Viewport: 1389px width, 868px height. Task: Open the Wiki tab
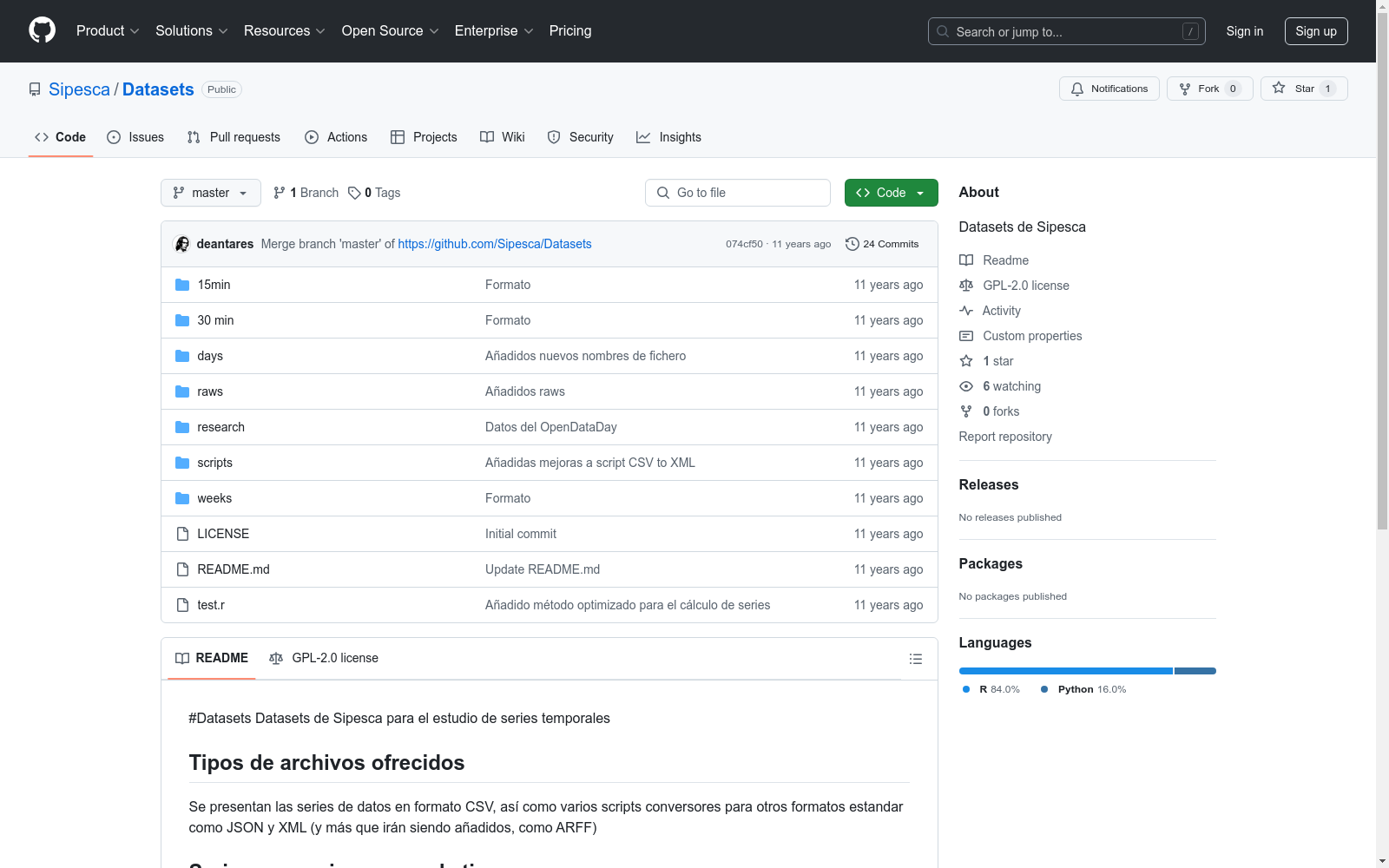[503, 137]
